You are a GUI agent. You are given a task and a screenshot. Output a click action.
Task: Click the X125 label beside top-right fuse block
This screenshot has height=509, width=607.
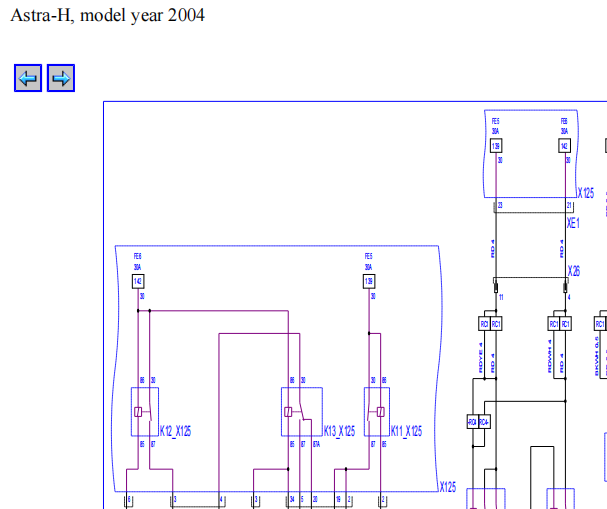(x=586, y=193)
